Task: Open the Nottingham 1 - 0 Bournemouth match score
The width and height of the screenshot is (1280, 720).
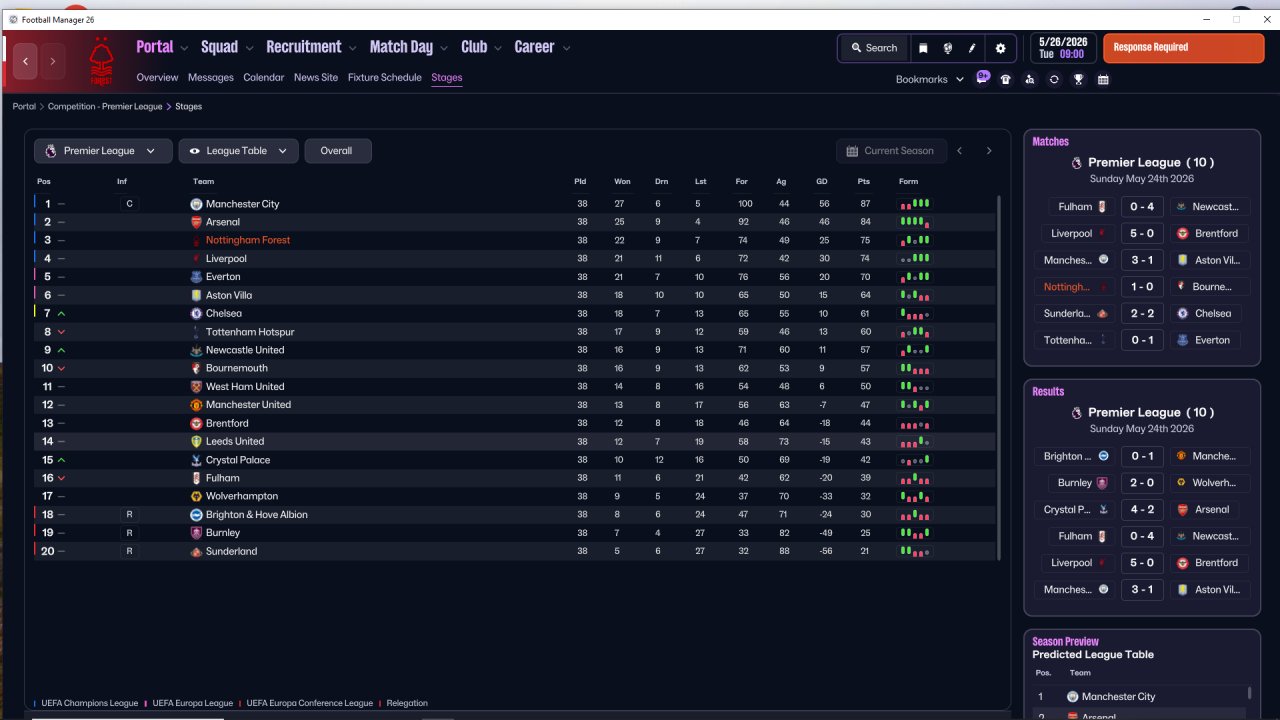Action: coord(1141,287)
